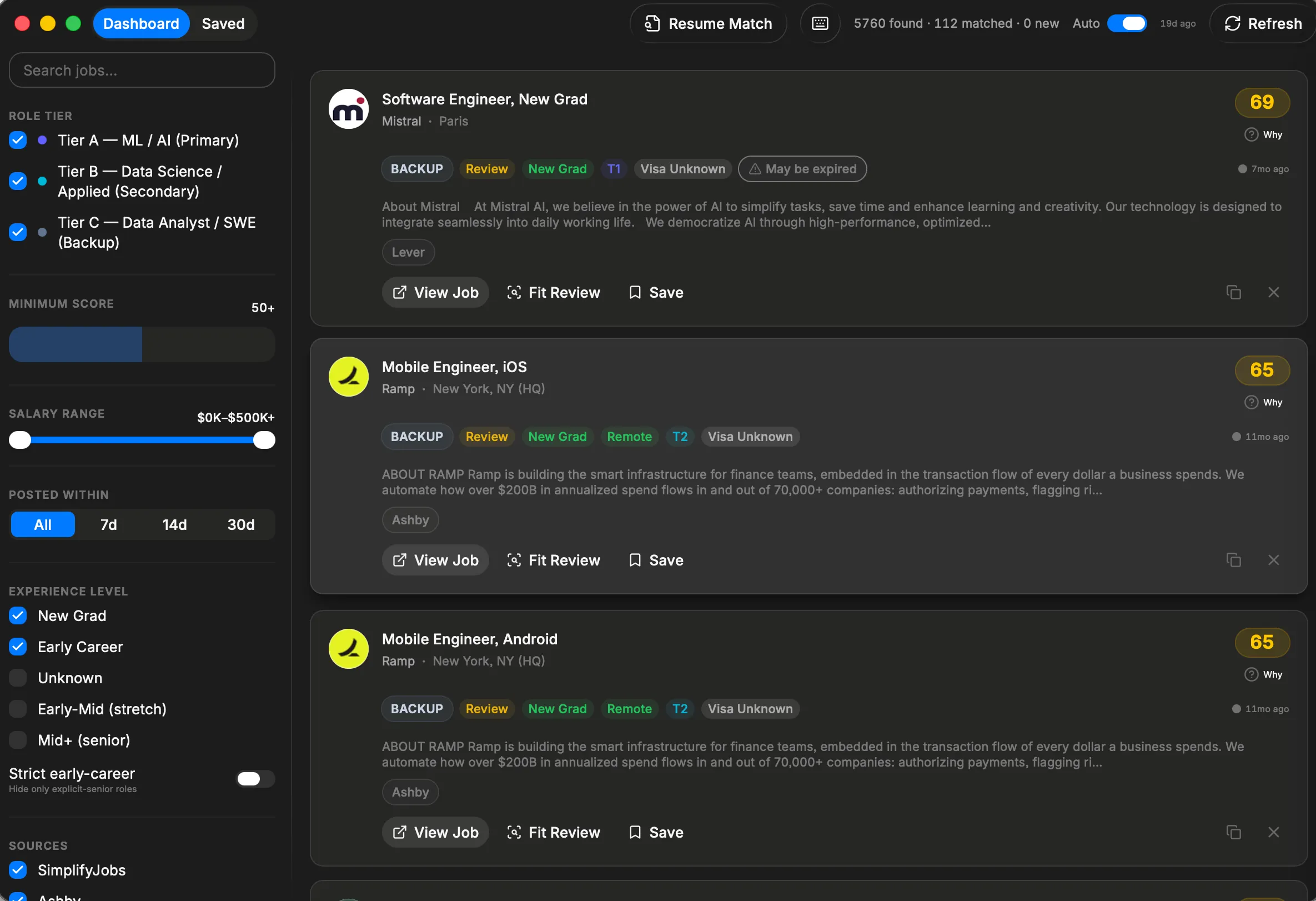Run Fit Review on Mobile Engineer, Android
Viewport: 1316px width, 901px height.
[x=553, y=832]
